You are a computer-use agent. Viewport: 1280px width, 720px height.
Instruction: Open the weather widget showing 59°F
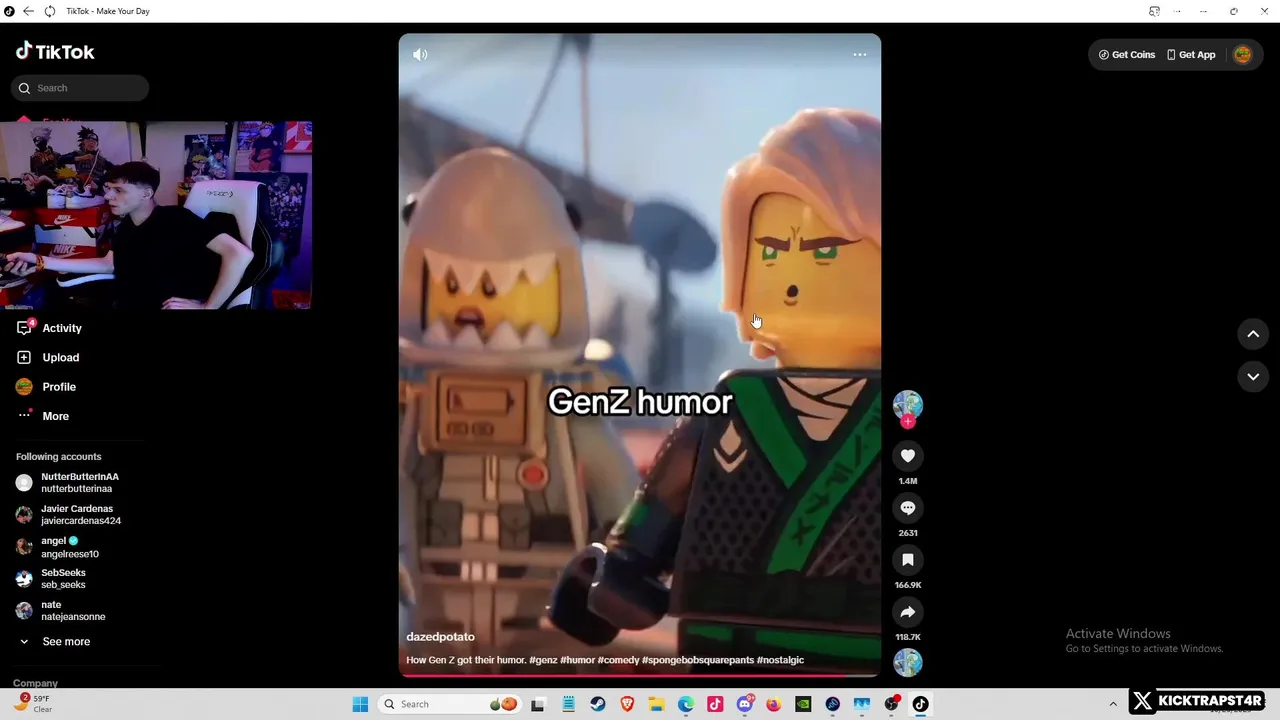(x=32, y=703)
